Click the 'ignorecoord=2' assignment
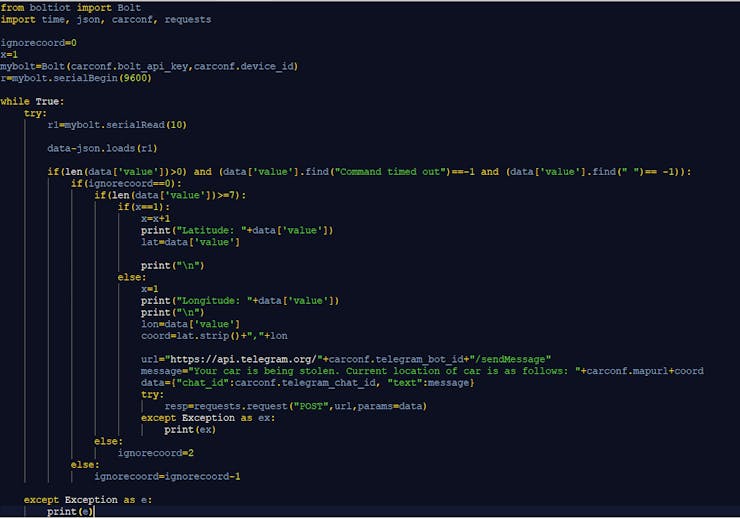The width and height of the screenshot is (740, 518). [155, 453]
